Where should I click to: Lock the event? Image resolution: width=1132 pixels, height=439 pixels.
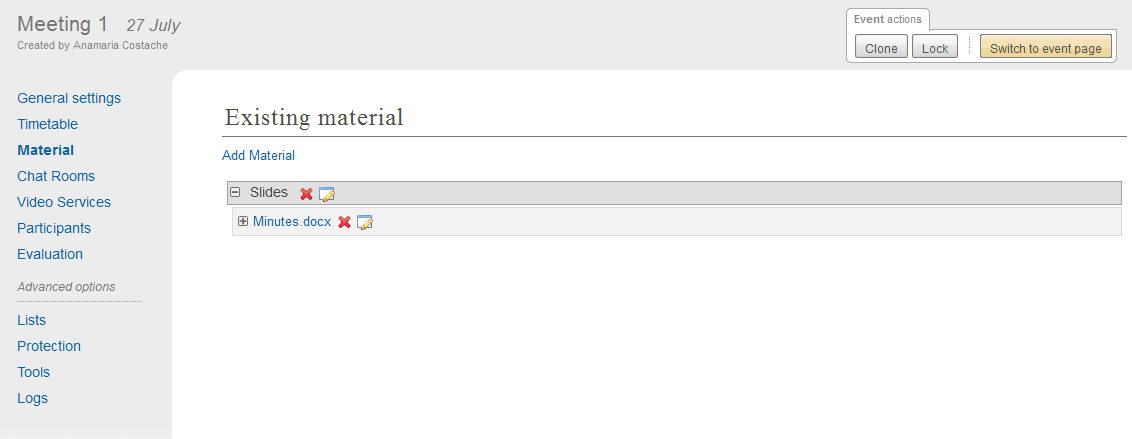(935, 48)
